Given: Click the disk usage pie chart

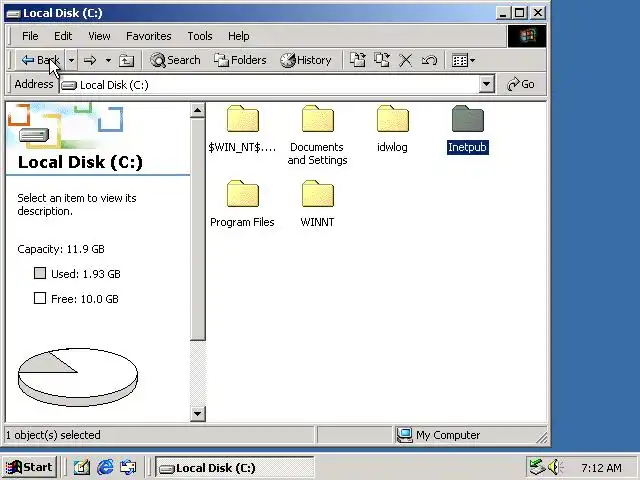Looking at the screenshot, I should [x=78, y=377].
